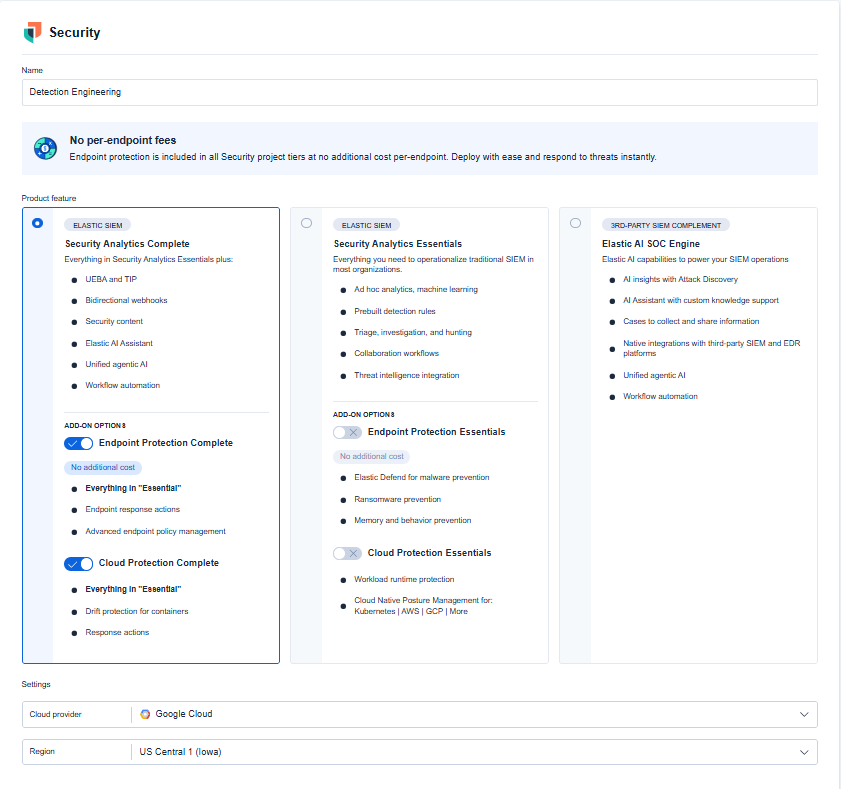Click the Cloud Protection Essentials label
Viewport: 841px width, 789px height.
pos(429,553)
